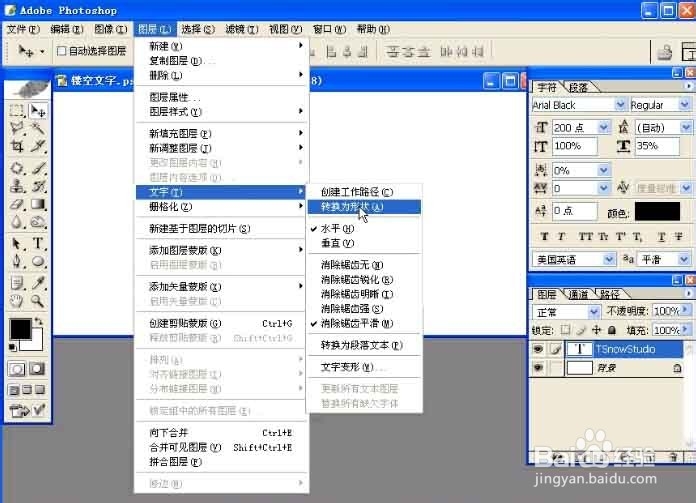Select the Hand tool
The image size is (696, 503).
[17, 301]
